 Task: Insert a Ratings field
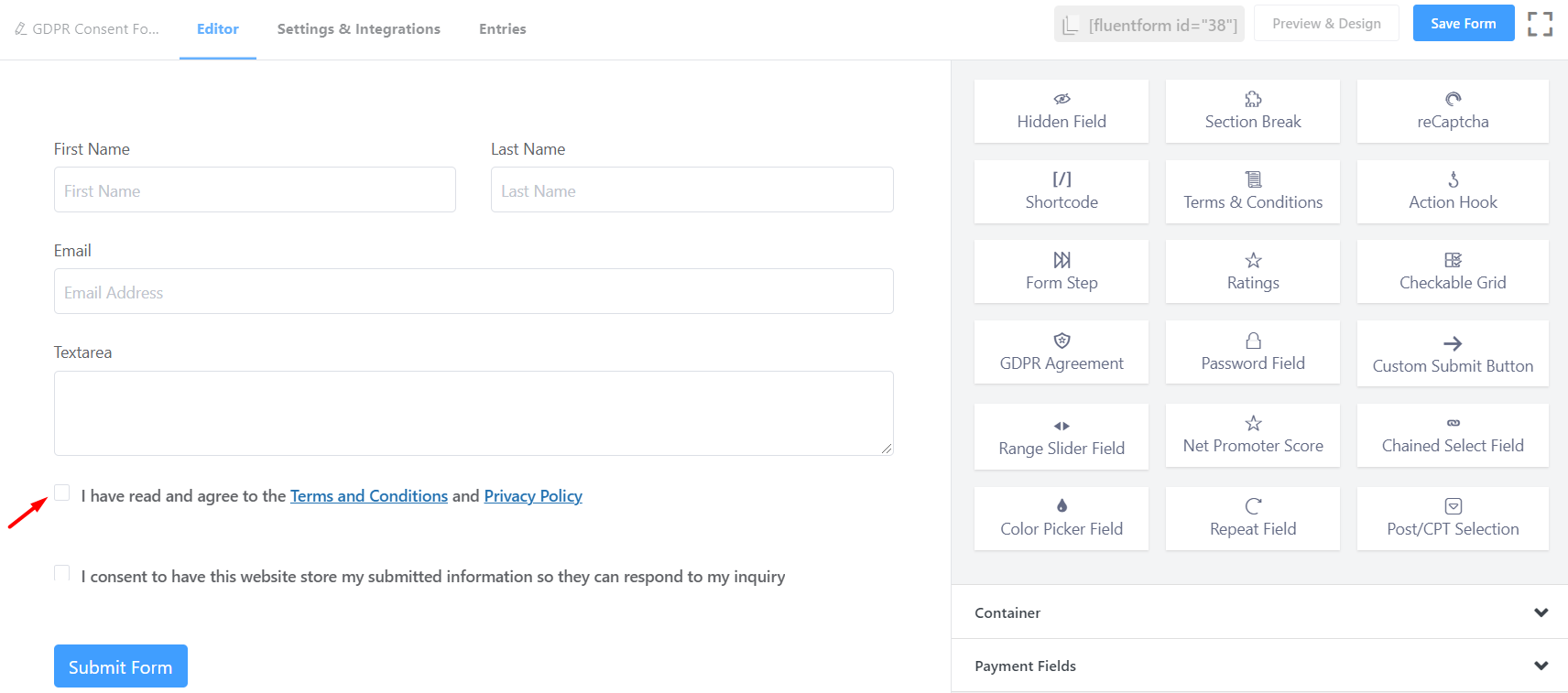tap(1252, 271)
